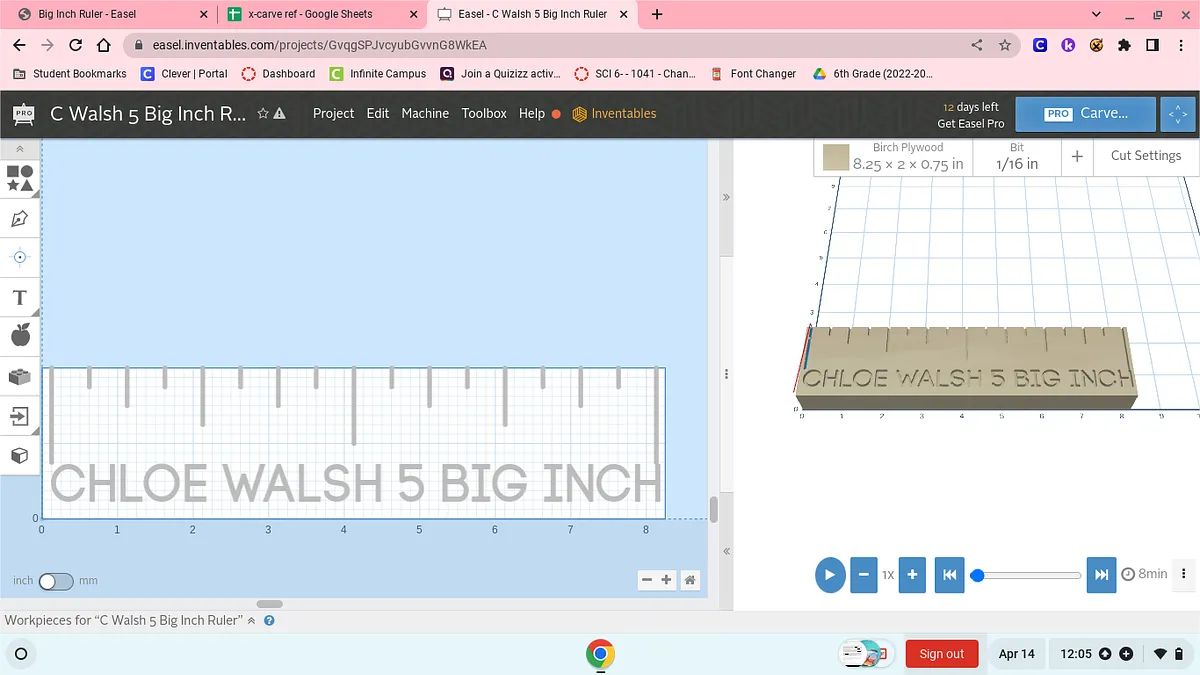This screenshot has width=1200, height=675.
Task: Open the simulation options three-dot menu
Action: point(1184,574)
